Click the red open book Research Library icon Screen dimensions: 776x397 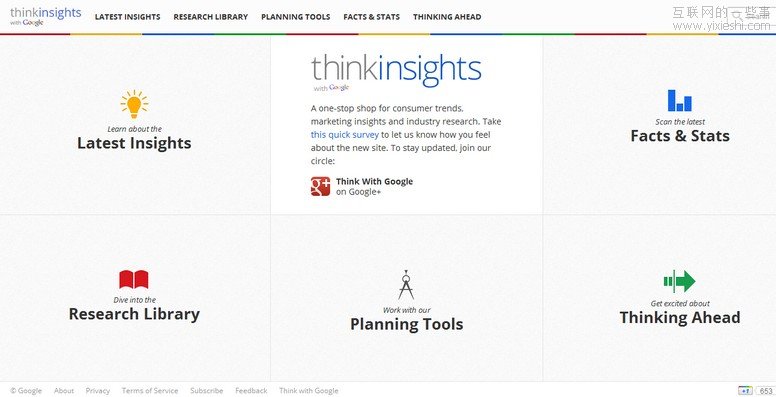(134, 279)
